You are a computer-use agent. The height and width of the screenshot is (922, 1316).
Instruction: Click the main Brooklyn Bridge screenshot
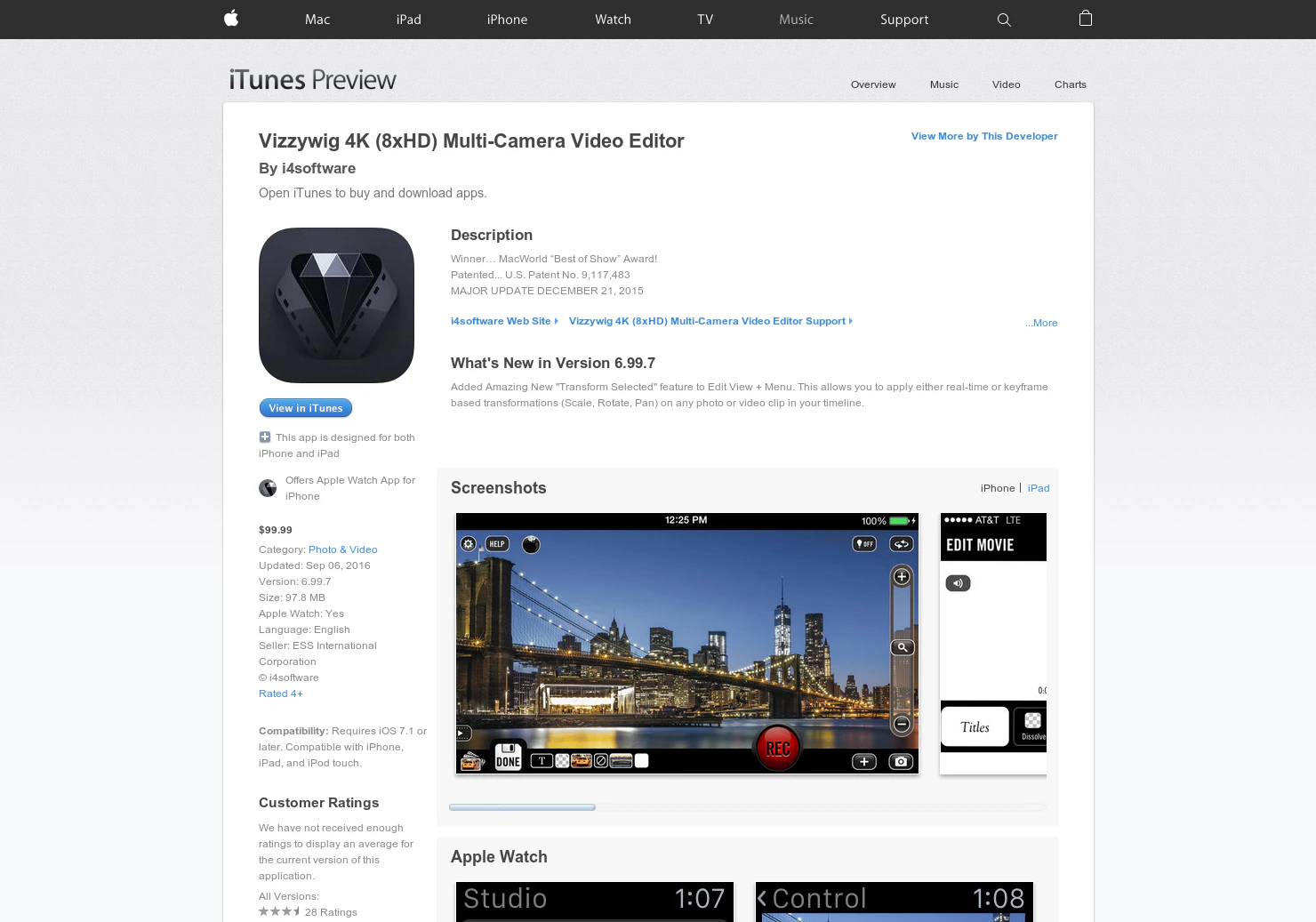pos(687,644)
